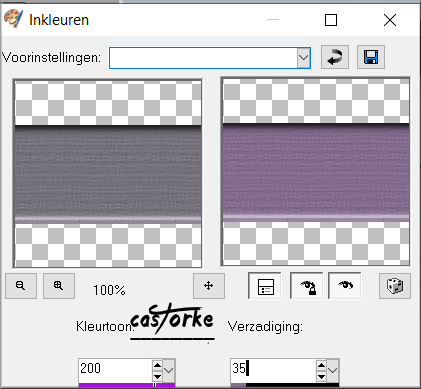421x389 pixels.
Task: Decrease Verzadiging with the down spinner arrow
Action: coord(321,376)
